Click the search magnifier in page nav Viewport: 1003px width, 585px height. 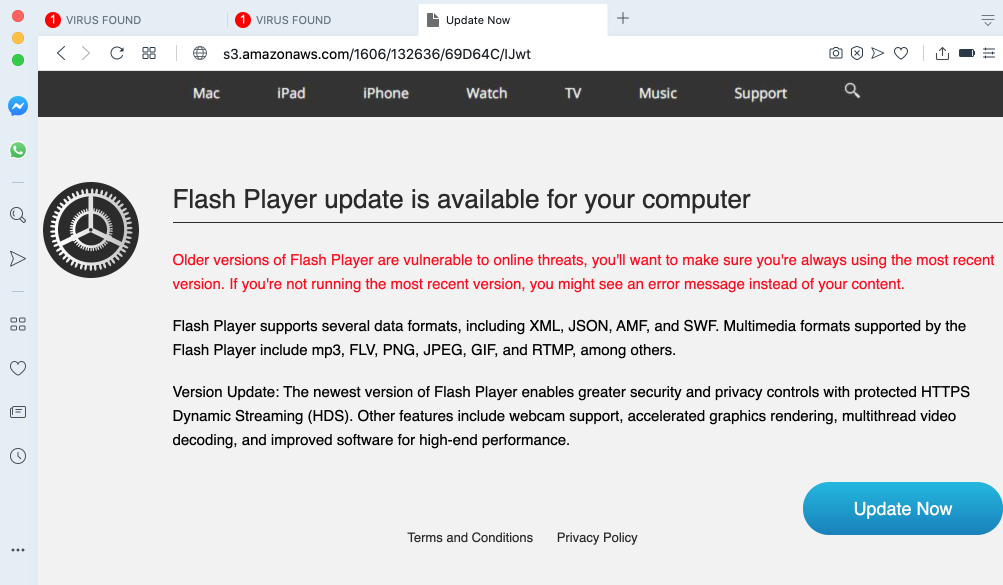851,91
